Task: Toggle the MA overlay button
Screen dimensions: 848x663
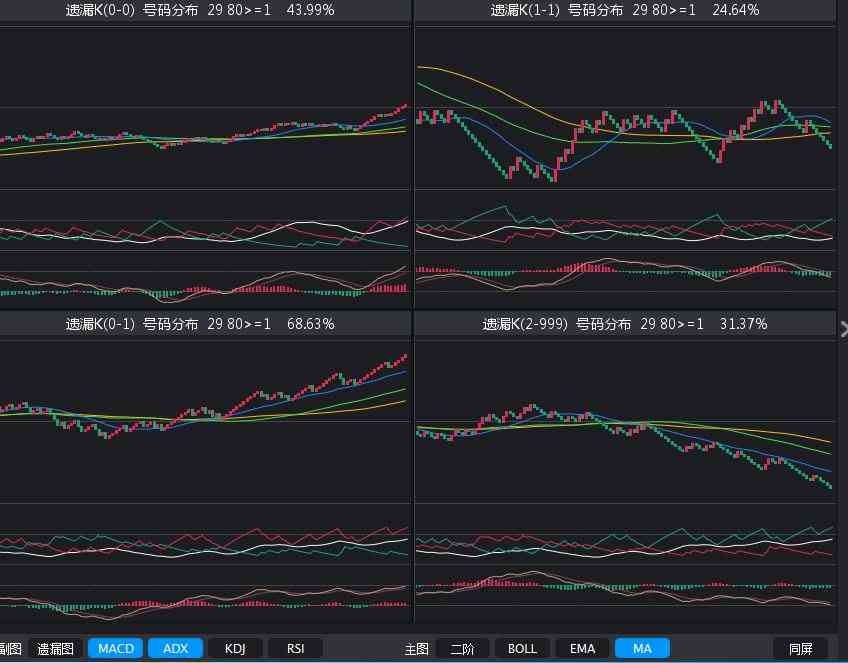Action: point(642,648)
